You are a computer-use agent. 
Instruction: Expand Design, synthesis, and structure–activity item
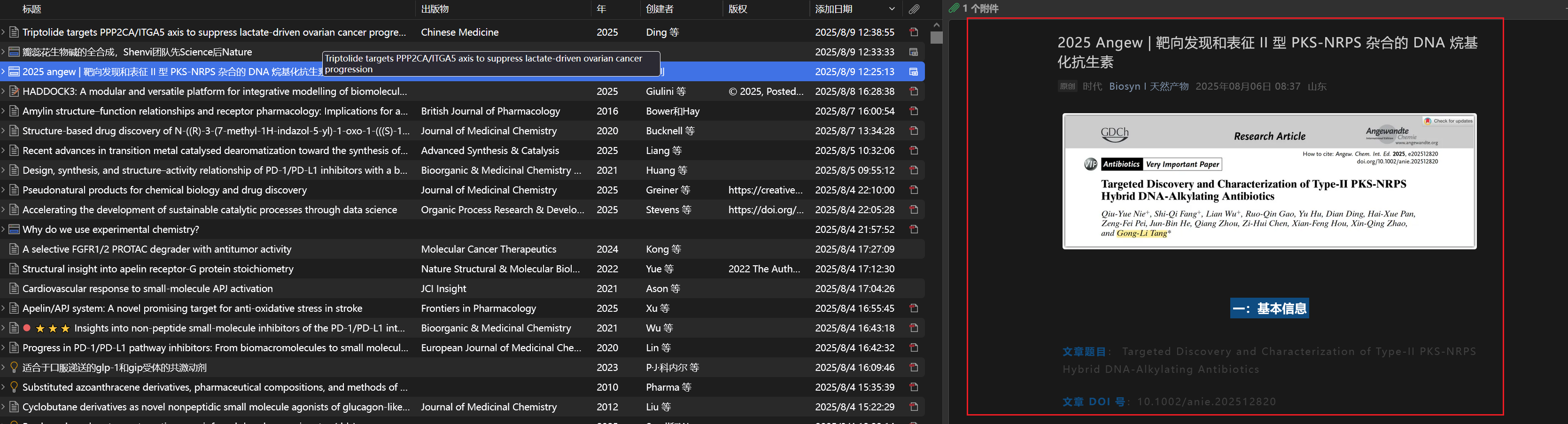3,170
